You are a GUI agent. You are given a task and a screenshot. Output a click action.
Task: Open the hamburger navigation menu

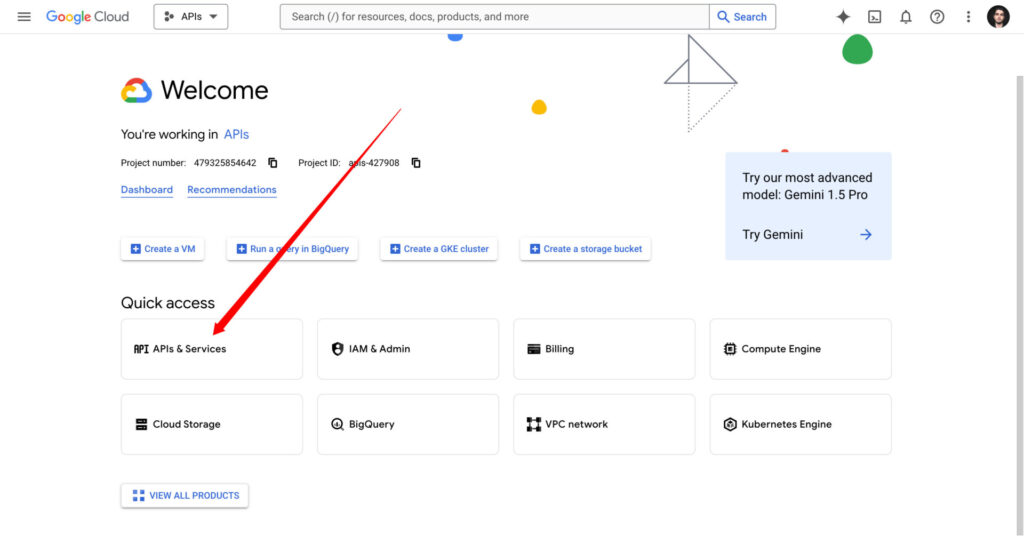coord(24,17)
